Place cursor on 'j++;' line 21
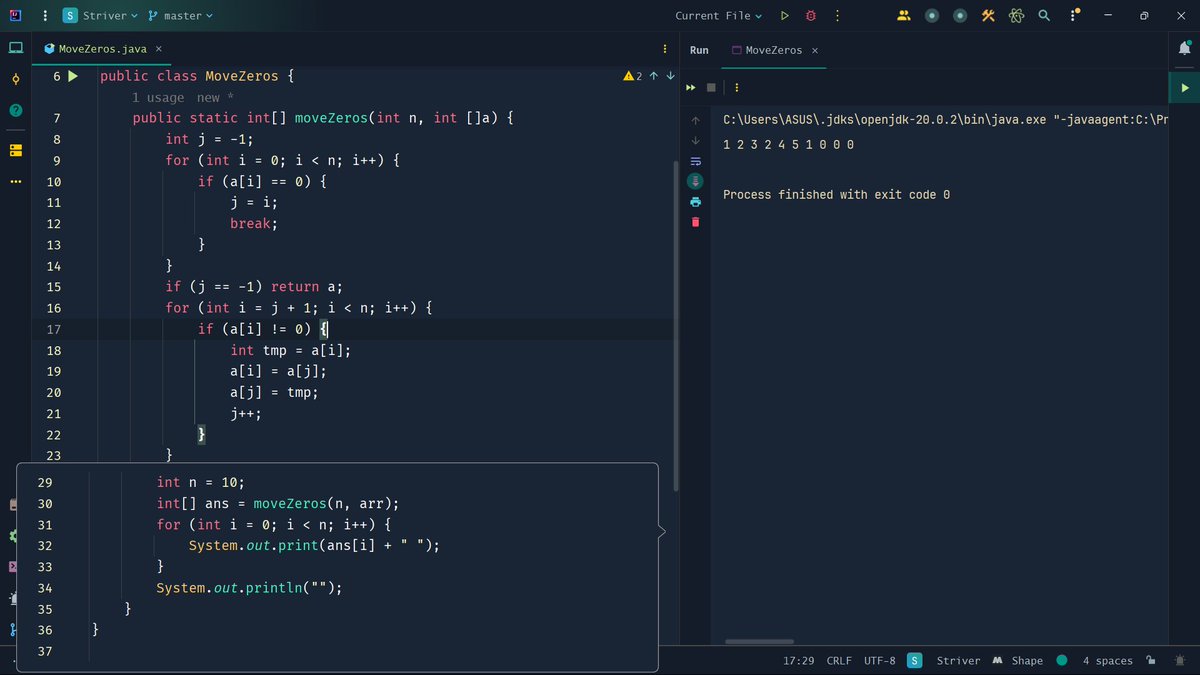 (246, 413)
